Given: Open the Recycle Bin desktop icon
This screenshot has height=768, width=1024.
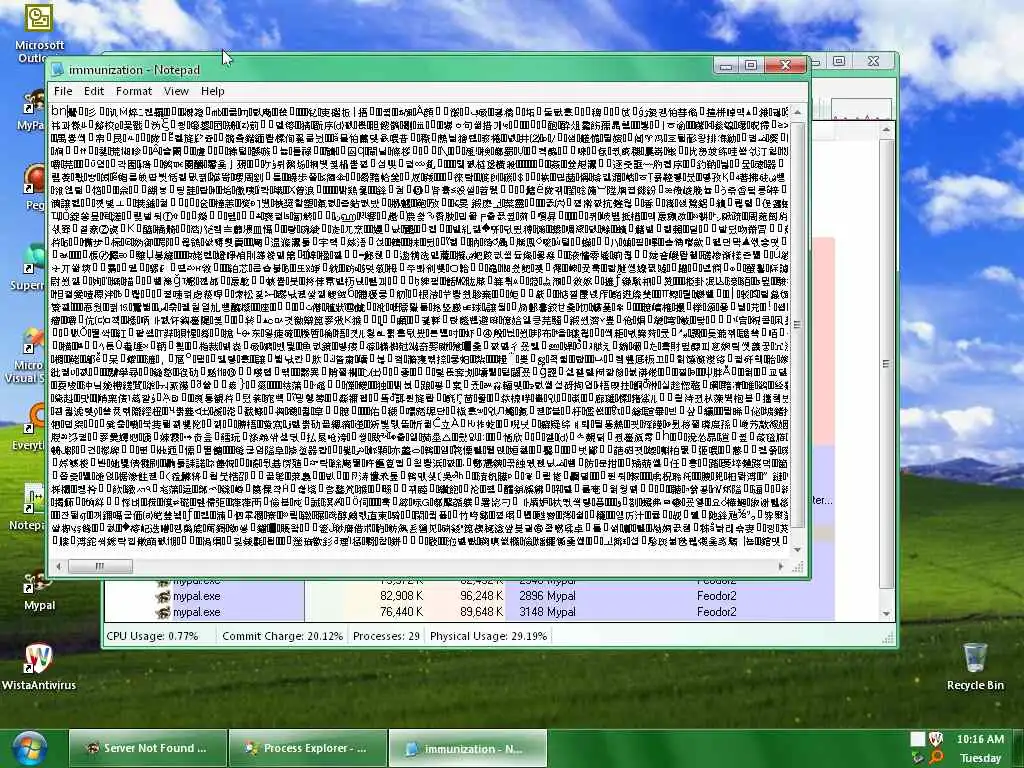Looking at the screenshot, I should tap(975, 666).
